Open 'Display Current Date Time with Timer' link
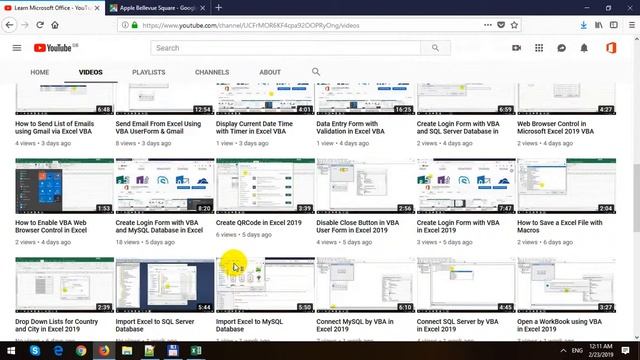Image resolution: width=640 pixels, height=360 pixels. (254, 127)
